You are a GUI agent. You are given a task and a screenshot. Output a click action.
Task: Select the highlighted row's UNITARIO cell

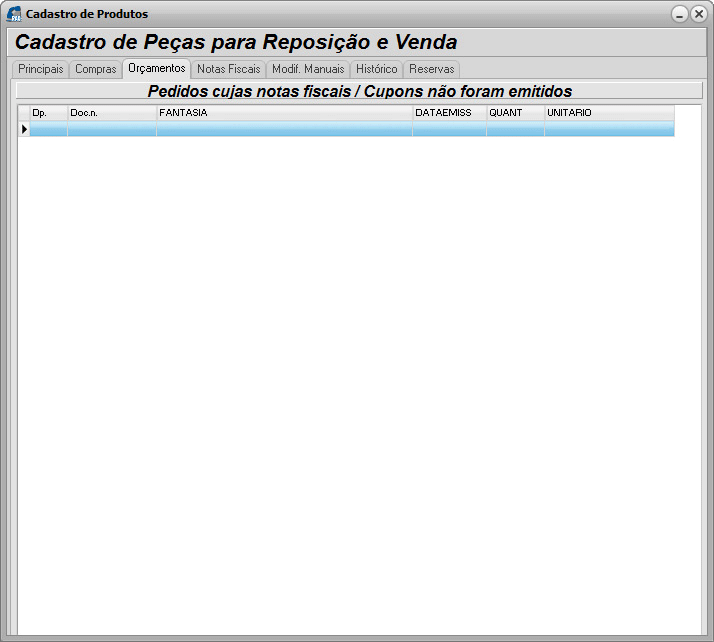click(x=610, y=129)
